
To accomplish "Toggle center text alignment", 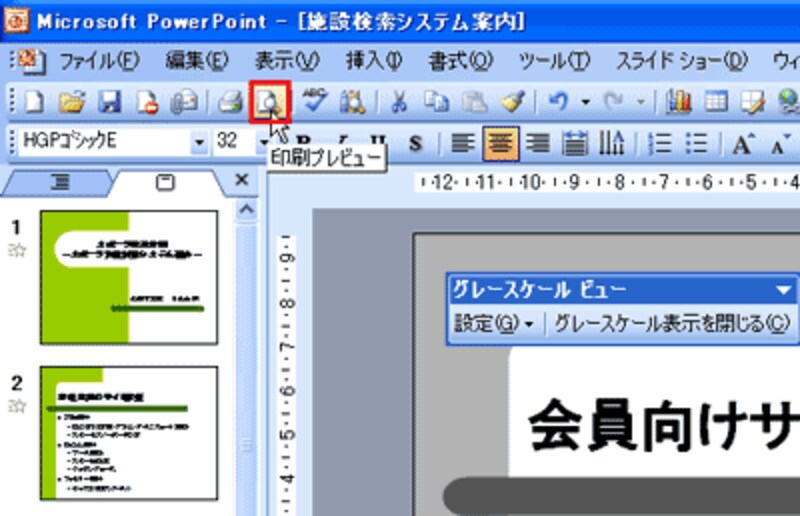I will point(501,143).
